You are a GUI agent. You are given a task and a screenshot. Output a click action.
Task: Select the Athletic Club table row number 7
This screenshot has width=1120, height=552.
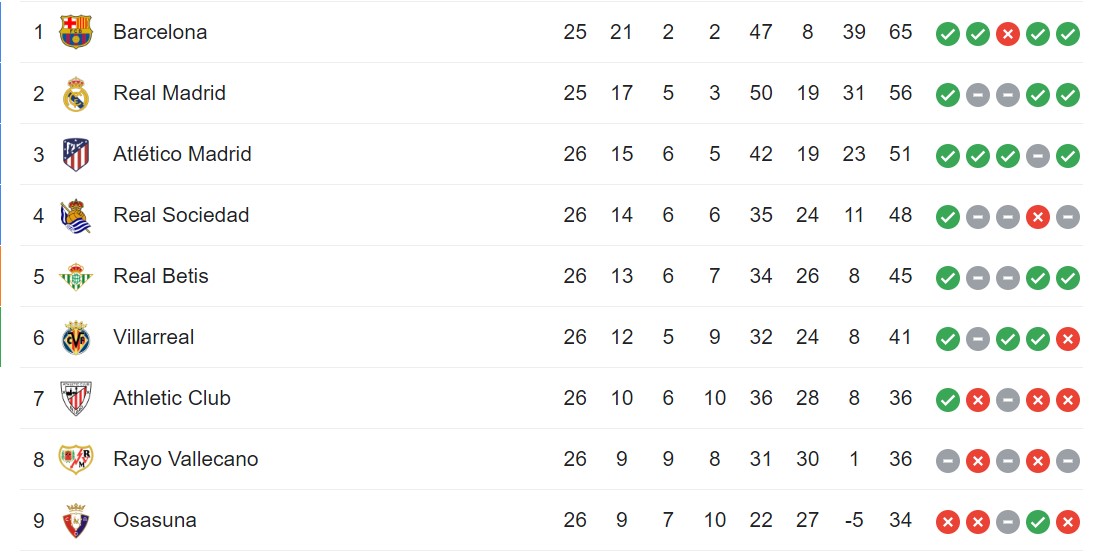[39, 399]
